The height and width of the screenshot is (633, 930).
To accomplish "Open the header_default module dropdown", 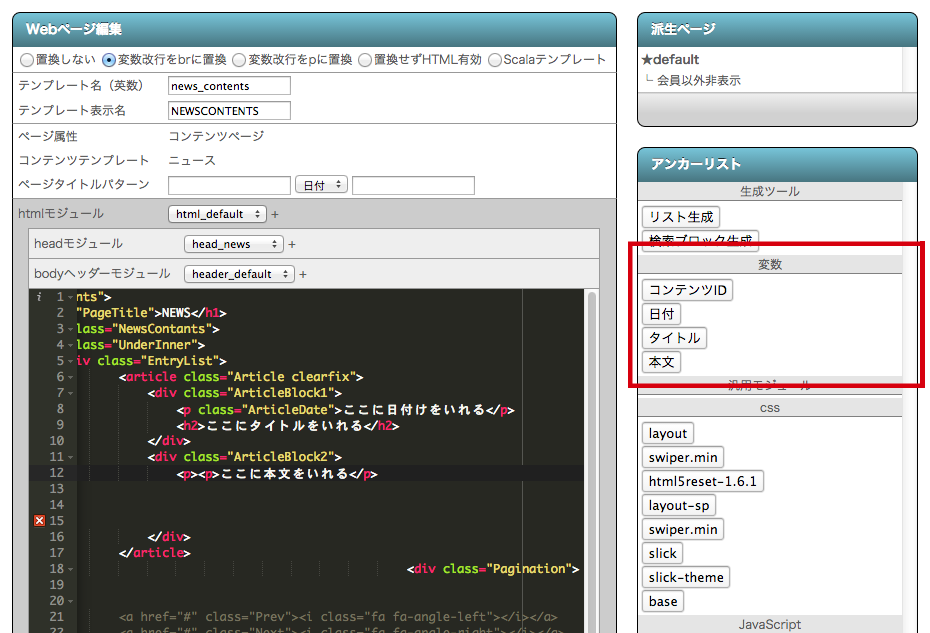I will 239,274.
